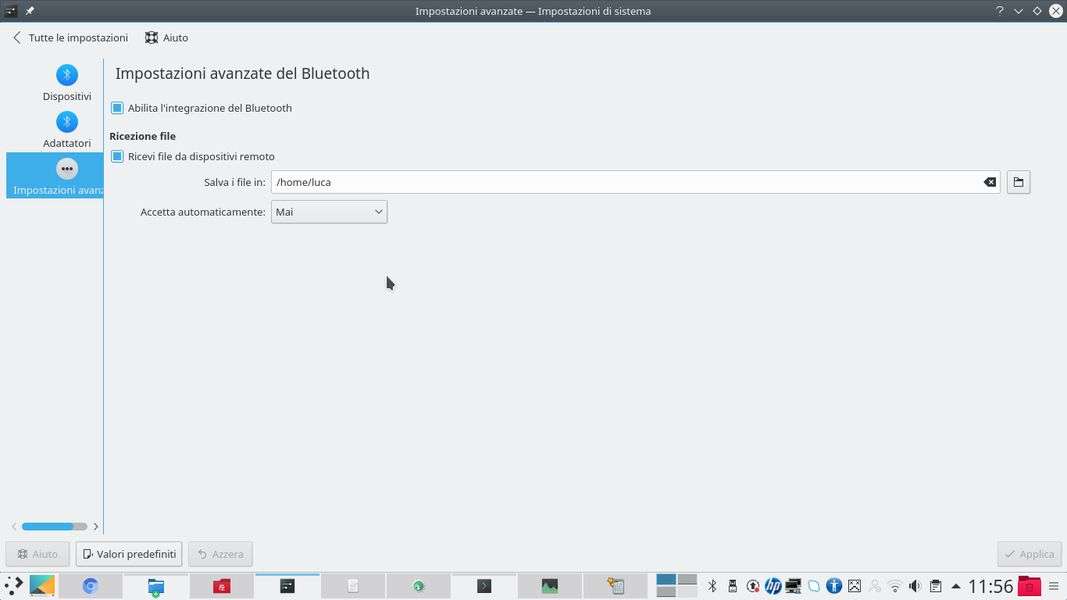This screenshot has height=600, width=1067.
Task: Click the Azzera button
Action: (x=220, y=554)
